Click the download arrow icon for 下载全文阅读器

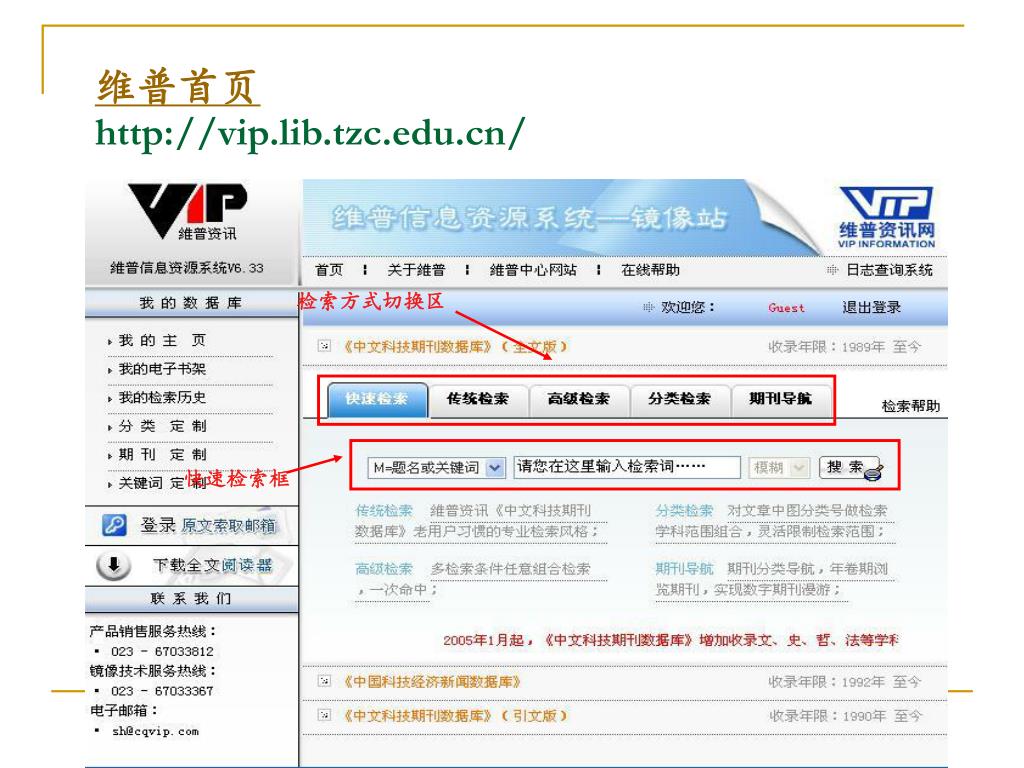pos(114,565)
